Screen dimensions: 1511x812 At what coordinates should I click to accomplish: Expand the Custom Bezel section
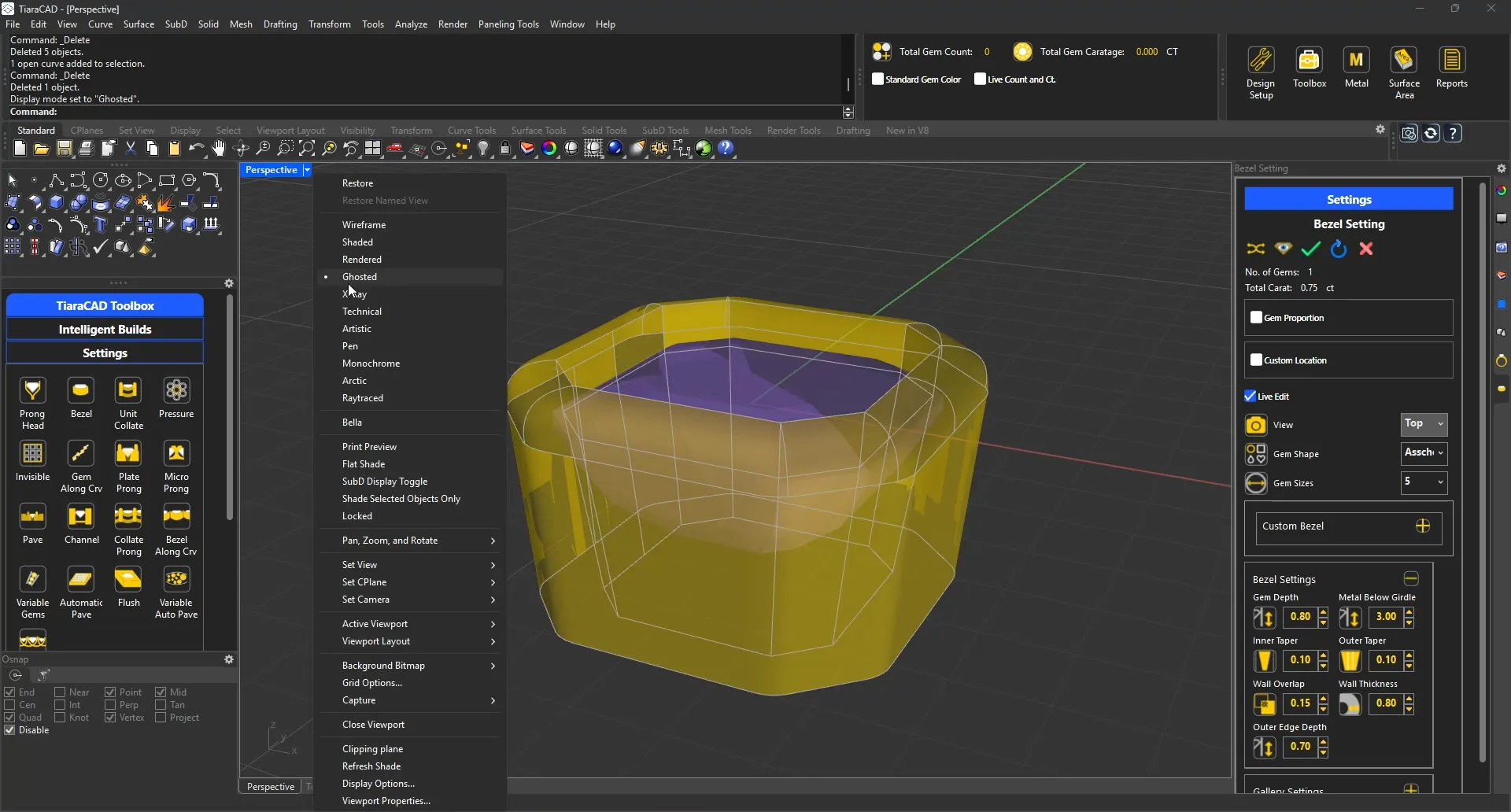(x=1422, y=526)
